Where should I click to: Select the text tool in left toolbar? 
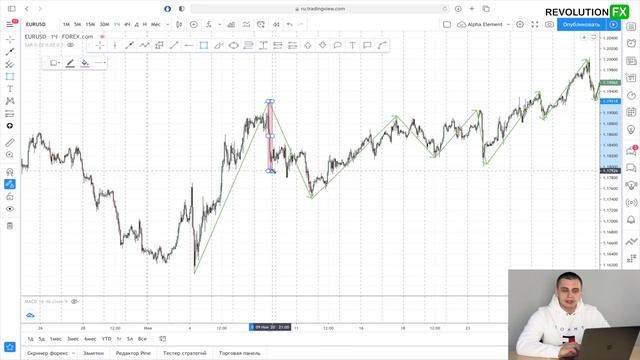pos(10,89)
